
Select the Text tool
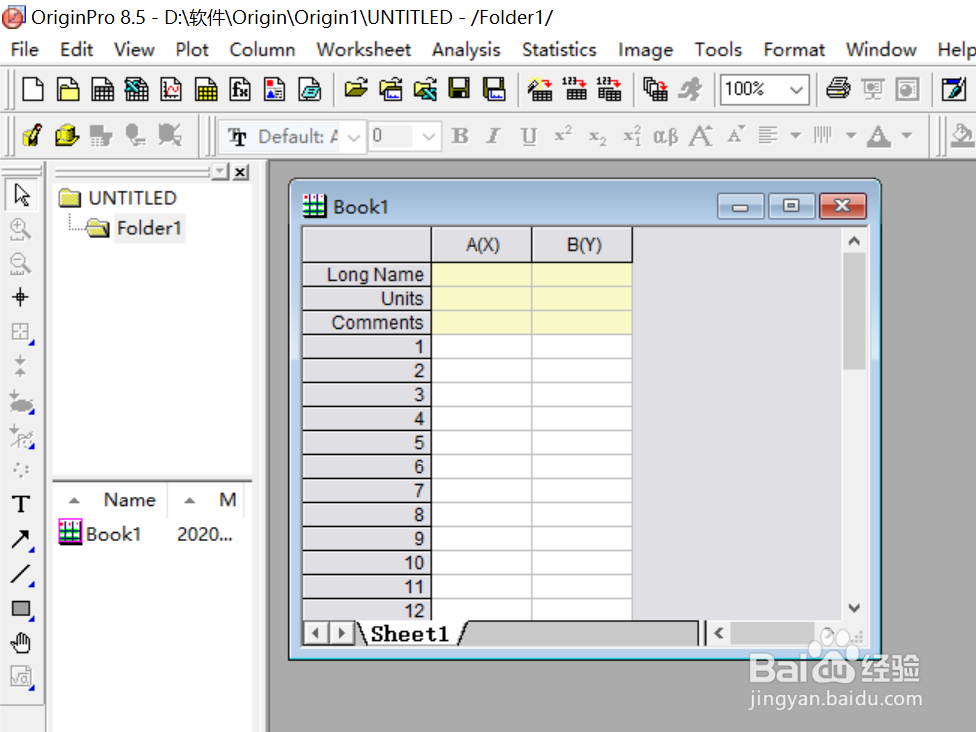(x=21, y=504)
